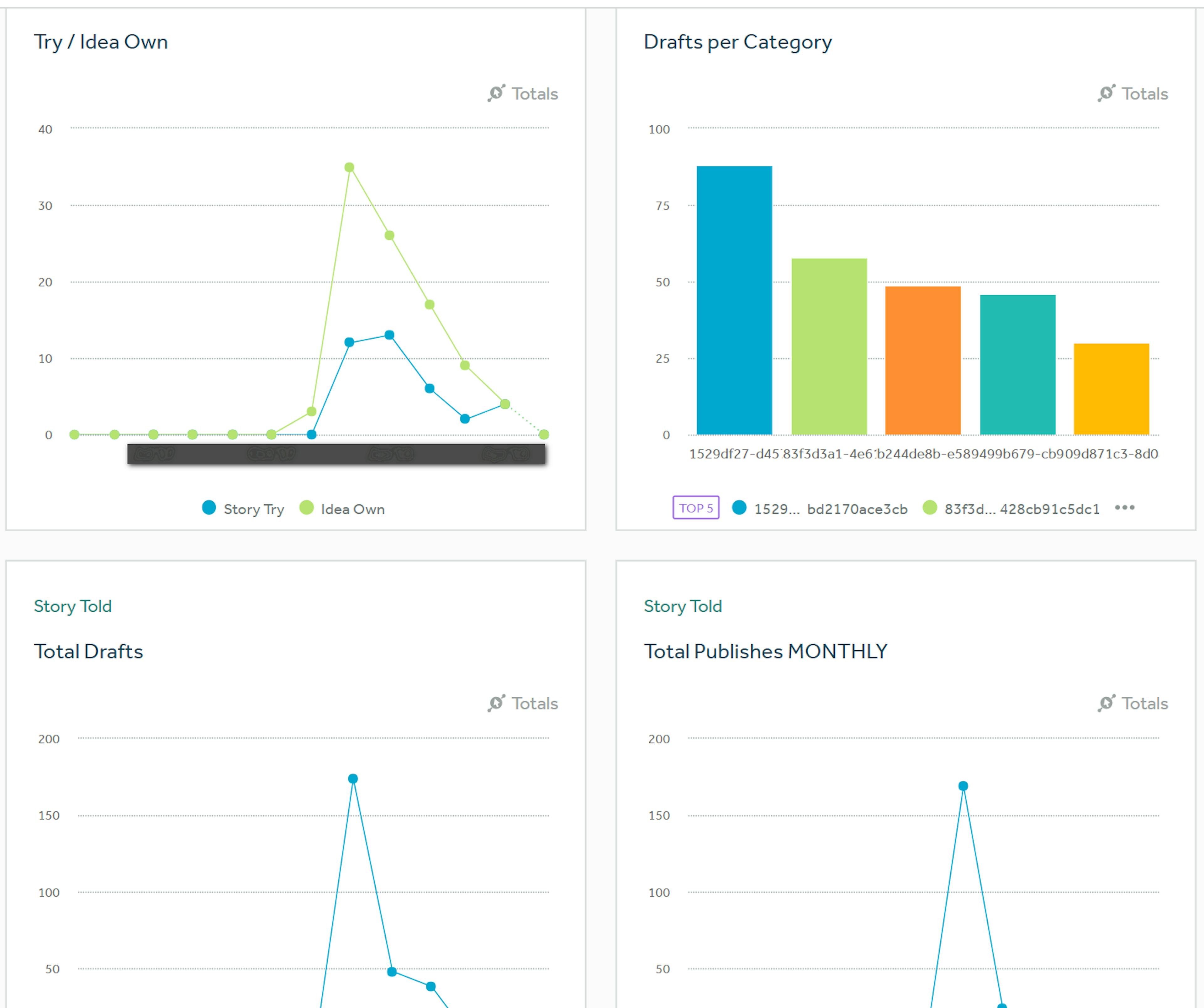Click Story Try point near 12
The height and width of the screenshot is (1008, 1204).
point(349,342)
